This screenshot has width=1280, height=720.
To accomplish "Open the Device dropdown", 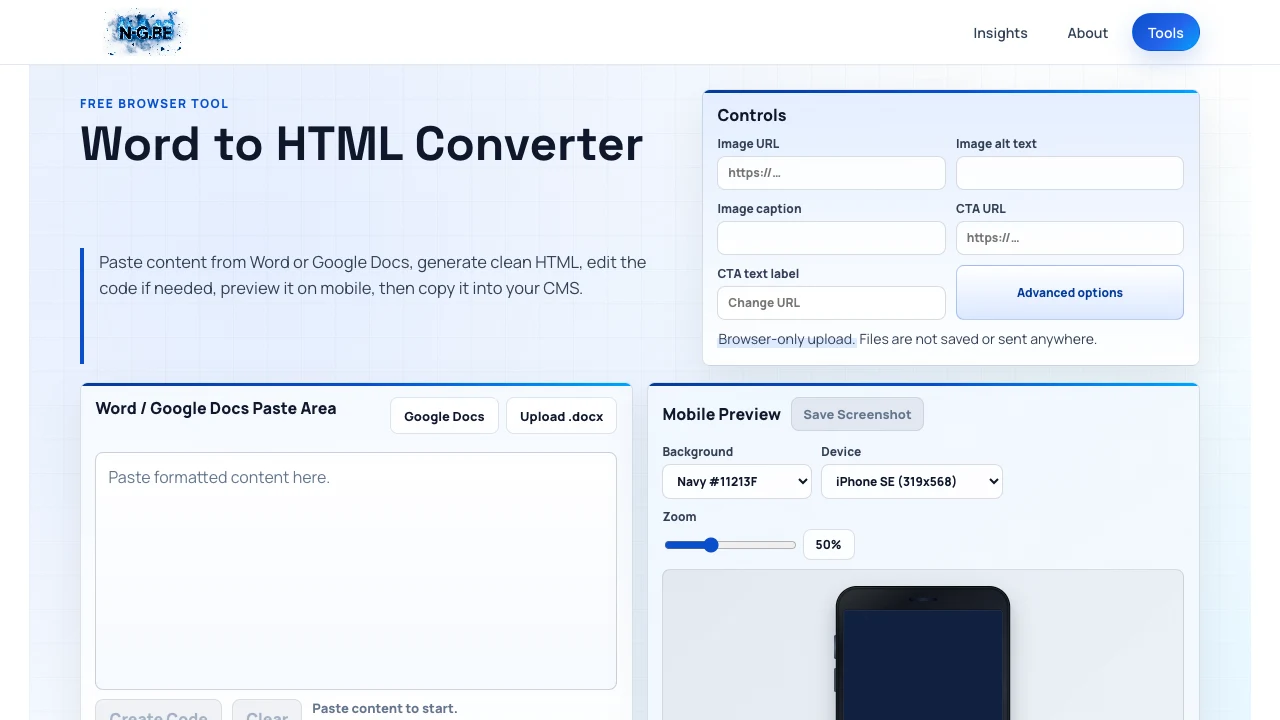I will [x=912, y=481].
